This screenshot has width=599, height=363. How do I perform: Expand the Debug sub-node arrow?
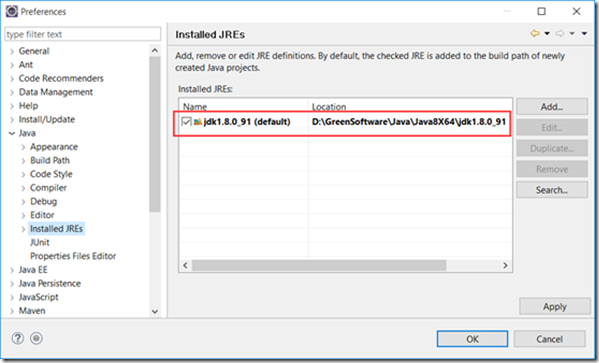coord(23,202)
